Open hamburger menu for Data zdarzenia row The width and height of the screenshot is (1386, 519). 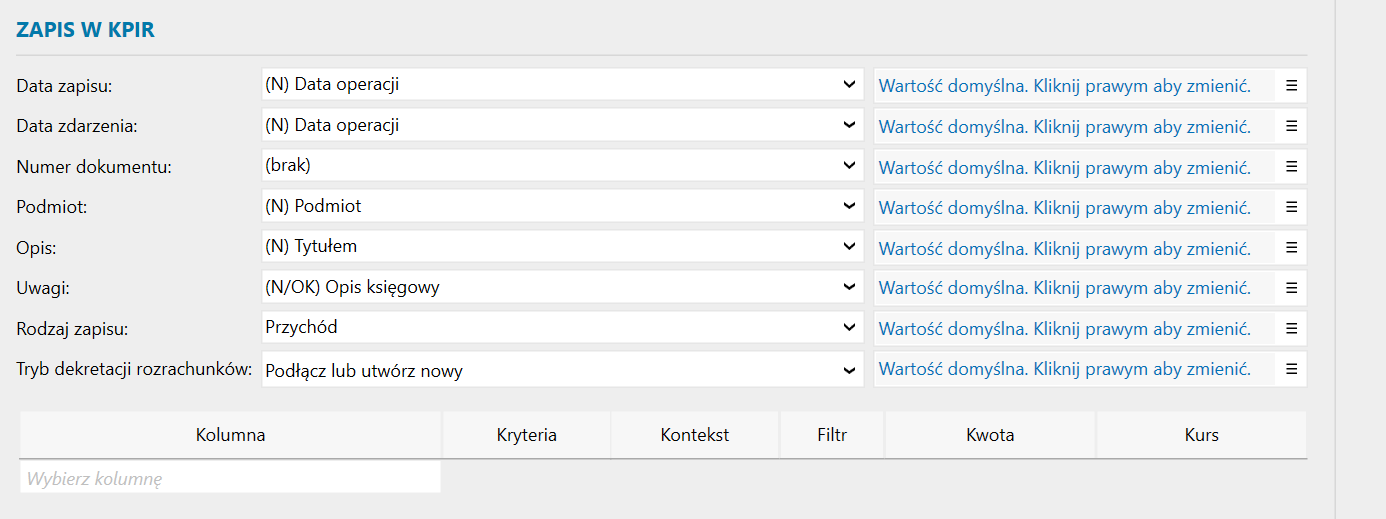(x=1291, y=126)
